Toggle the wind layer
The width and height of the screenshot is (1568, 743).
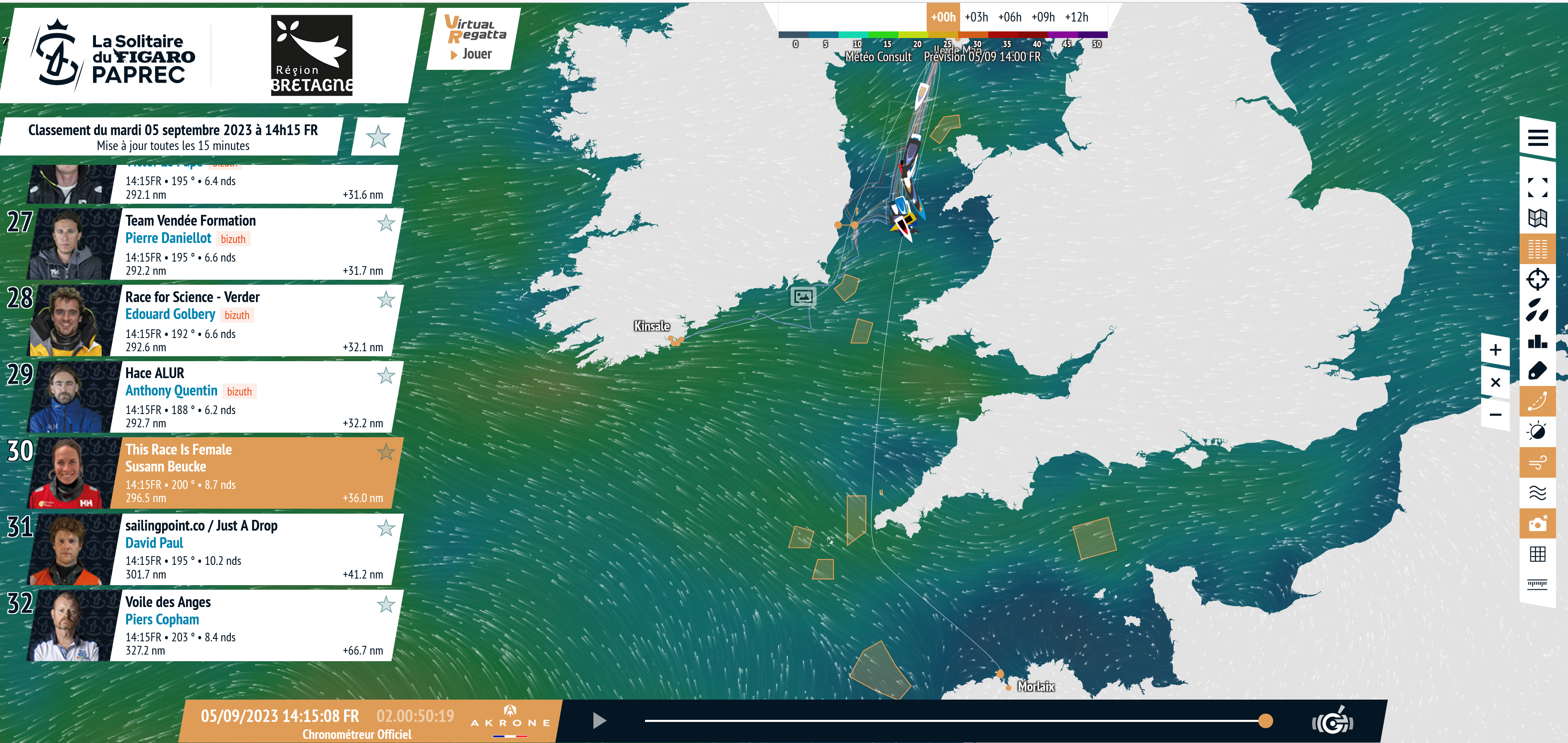click(1537, 462)
